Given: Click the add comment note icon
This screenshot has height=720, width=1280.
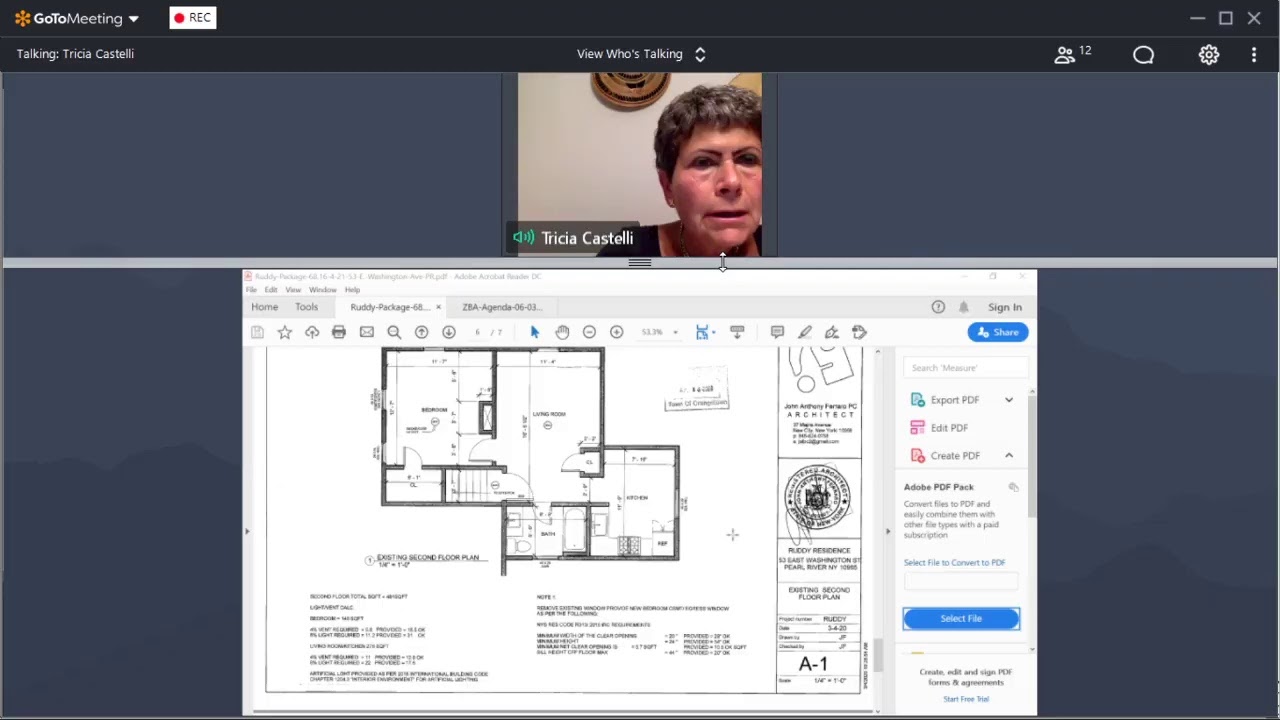Looking at the screenshot, I should click(x=777, y=332).
